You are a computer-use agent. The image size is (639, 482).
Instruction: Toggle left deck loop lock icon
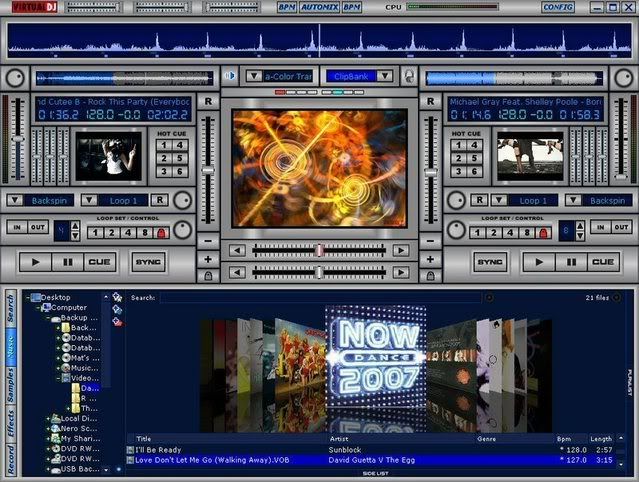click(161, 233)
